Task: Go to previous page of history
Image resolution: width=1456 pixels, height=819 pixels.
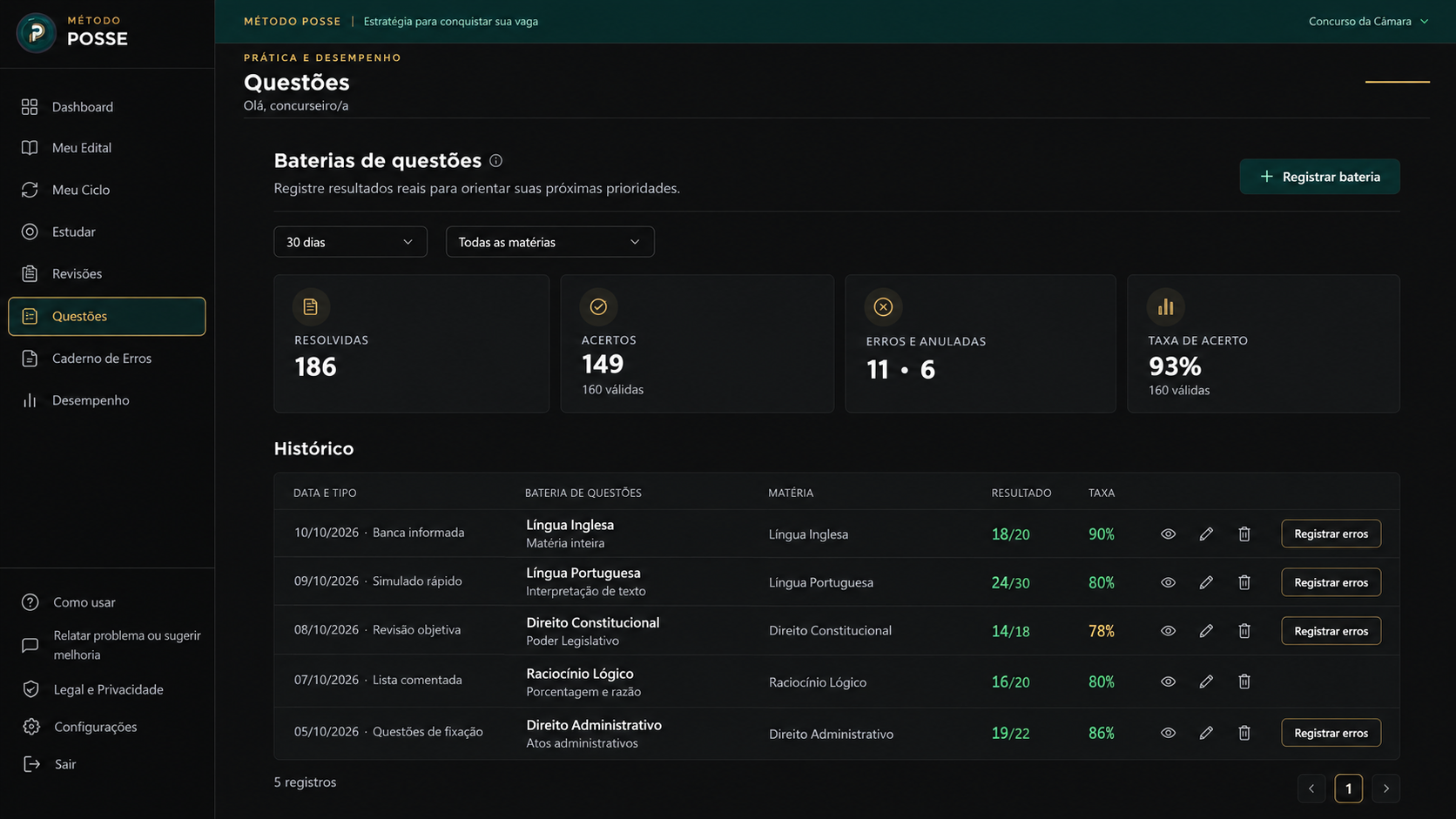Action: 1311,789
